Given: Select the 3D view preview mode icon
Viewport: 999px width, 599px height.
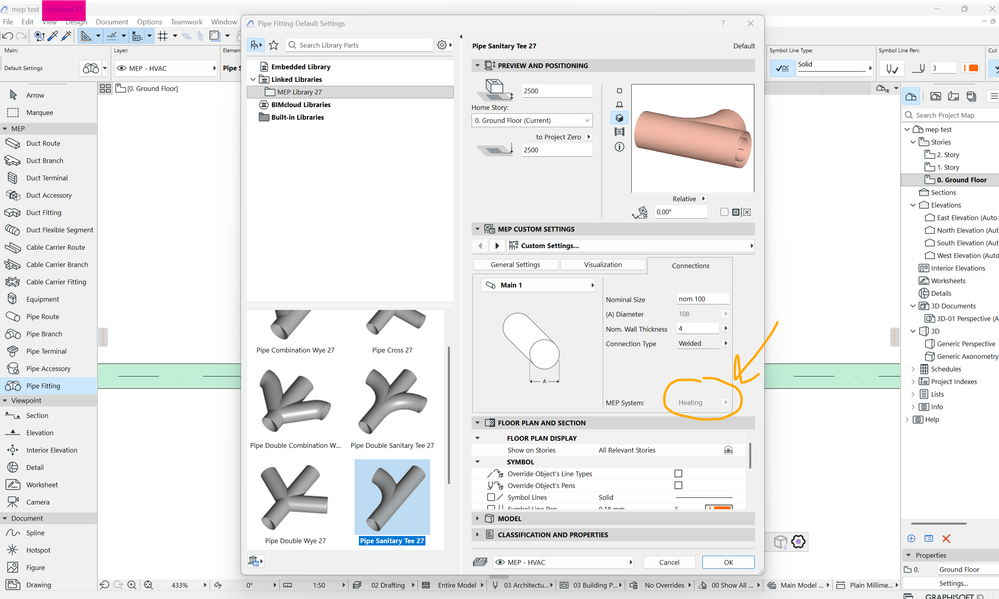Looking at the screenshot, I should point(619,118).
